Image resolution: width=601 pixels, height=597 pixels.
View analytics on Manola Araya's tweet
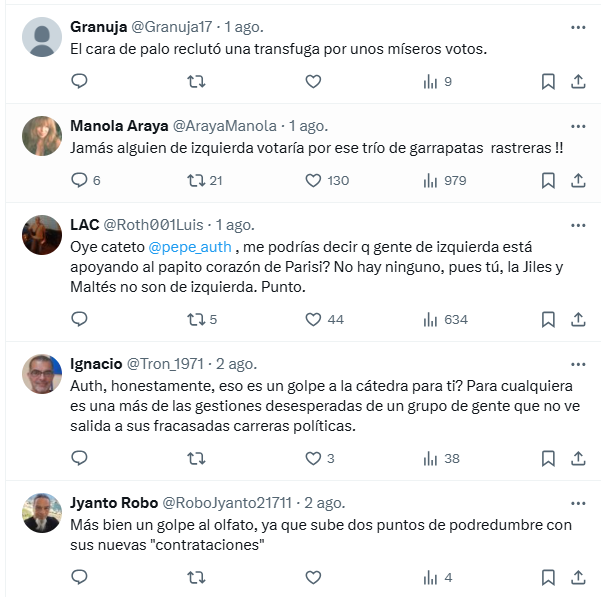(431, 180)
